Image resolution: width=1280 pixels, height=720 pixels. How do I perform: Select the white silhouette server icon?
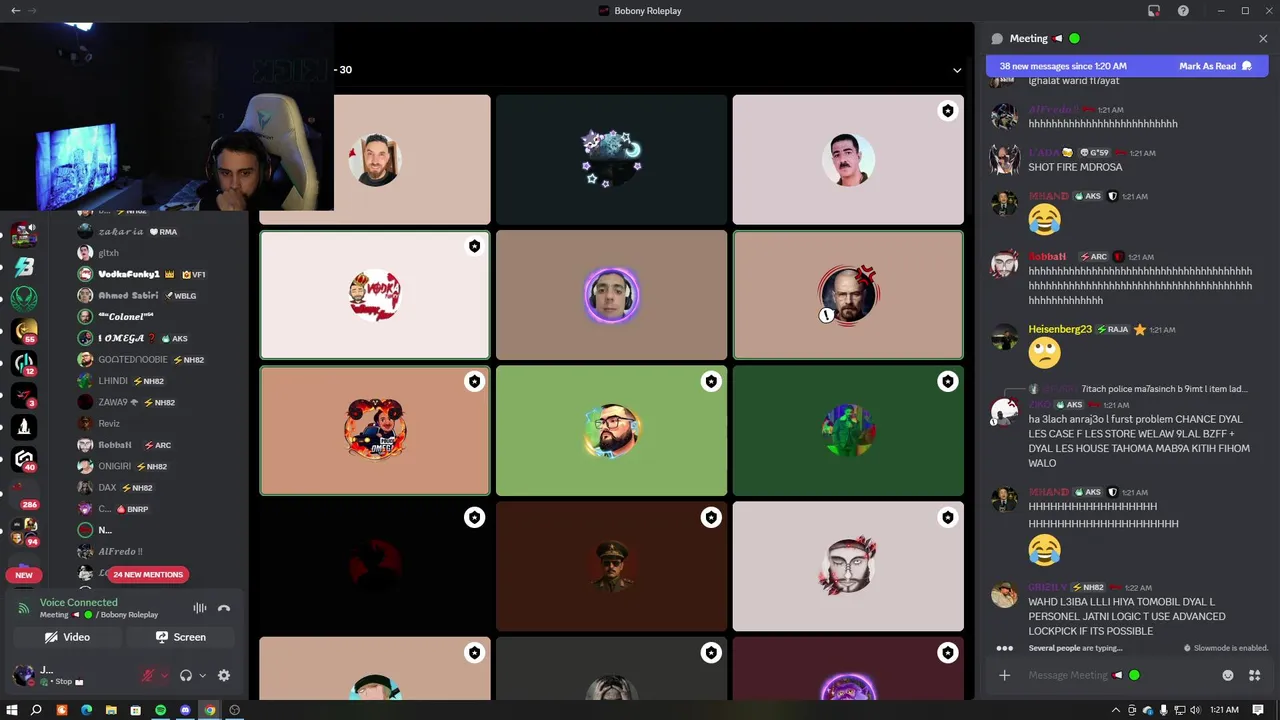click(24, 427)
